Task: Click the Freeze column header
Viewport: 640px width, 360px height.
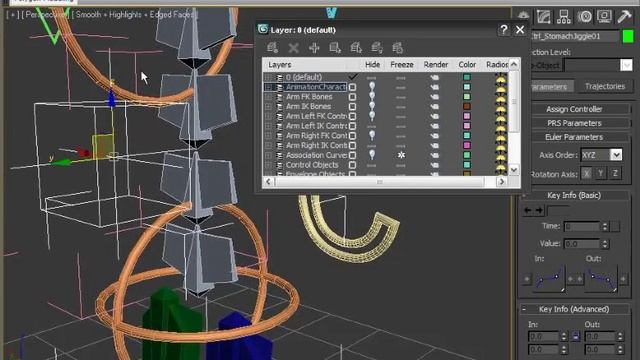Action: (x=402, y=64)
